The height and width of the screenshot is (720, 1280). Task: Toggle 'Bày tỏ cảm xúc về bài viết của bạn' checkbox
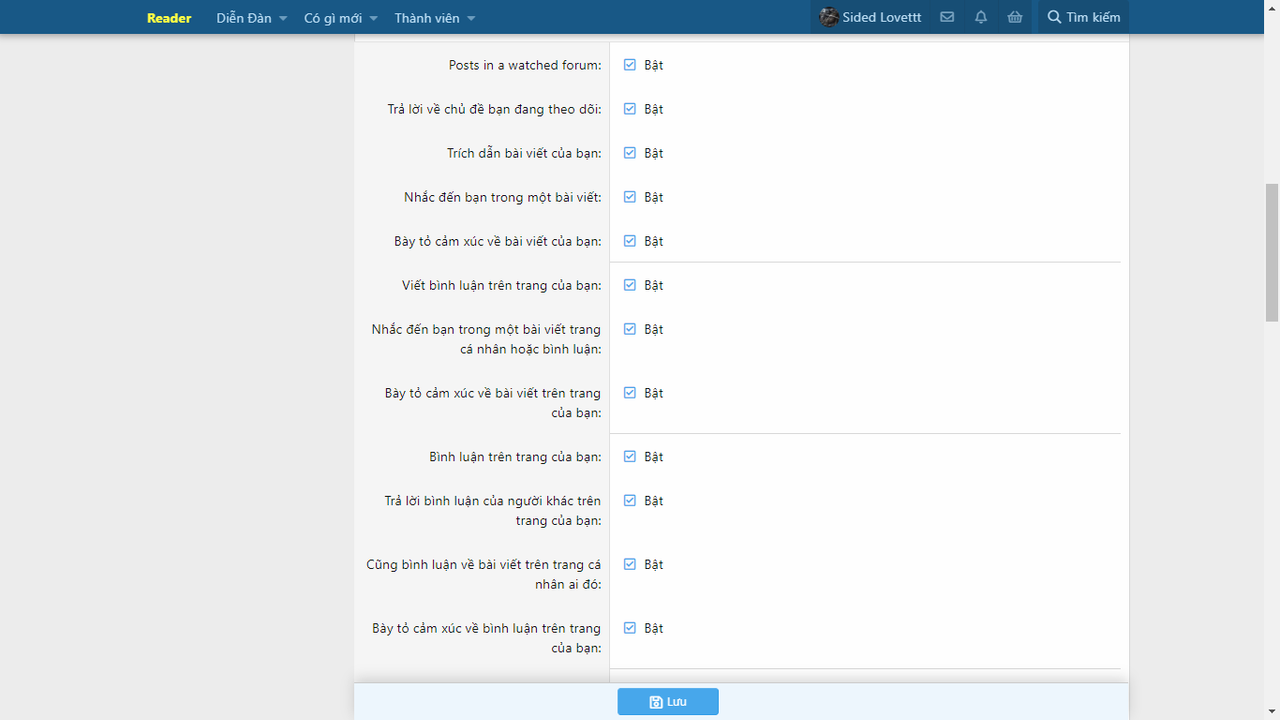tap(630, 241)
